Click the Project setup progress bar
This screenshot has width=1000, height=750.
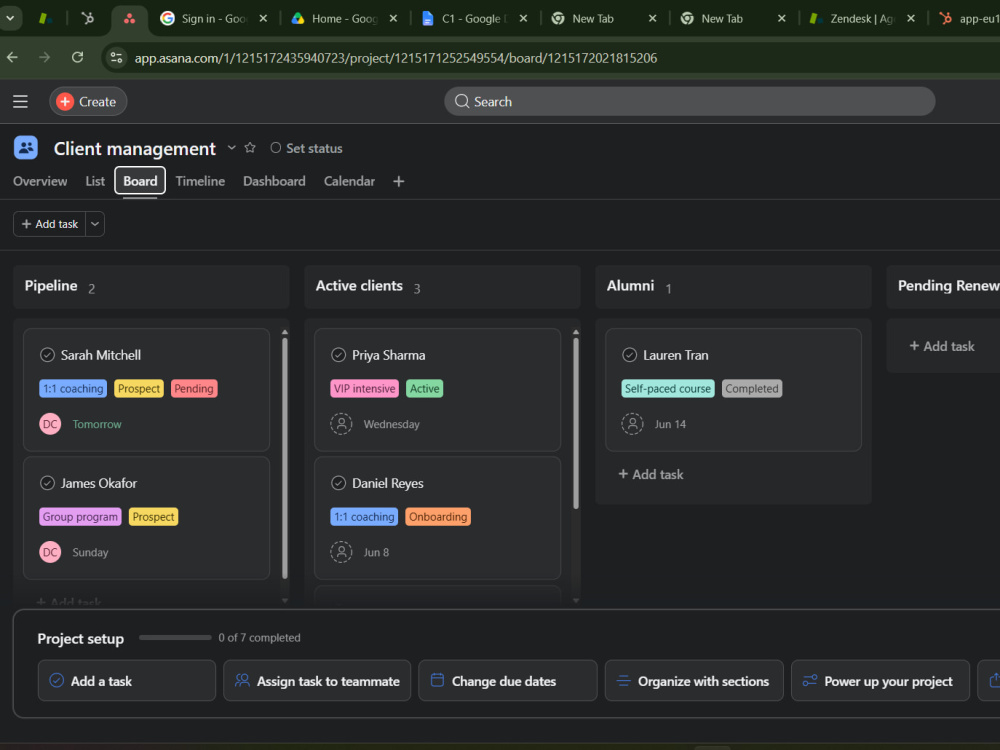coord(175,638)
